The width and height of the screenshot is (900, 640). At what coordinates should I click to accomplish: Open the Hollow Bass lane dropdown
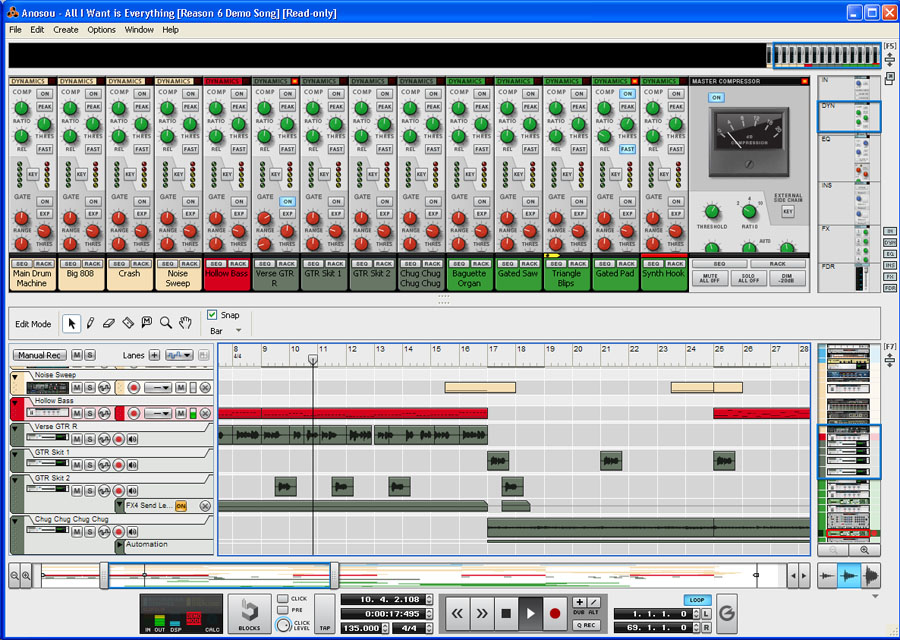coord(158,413)
